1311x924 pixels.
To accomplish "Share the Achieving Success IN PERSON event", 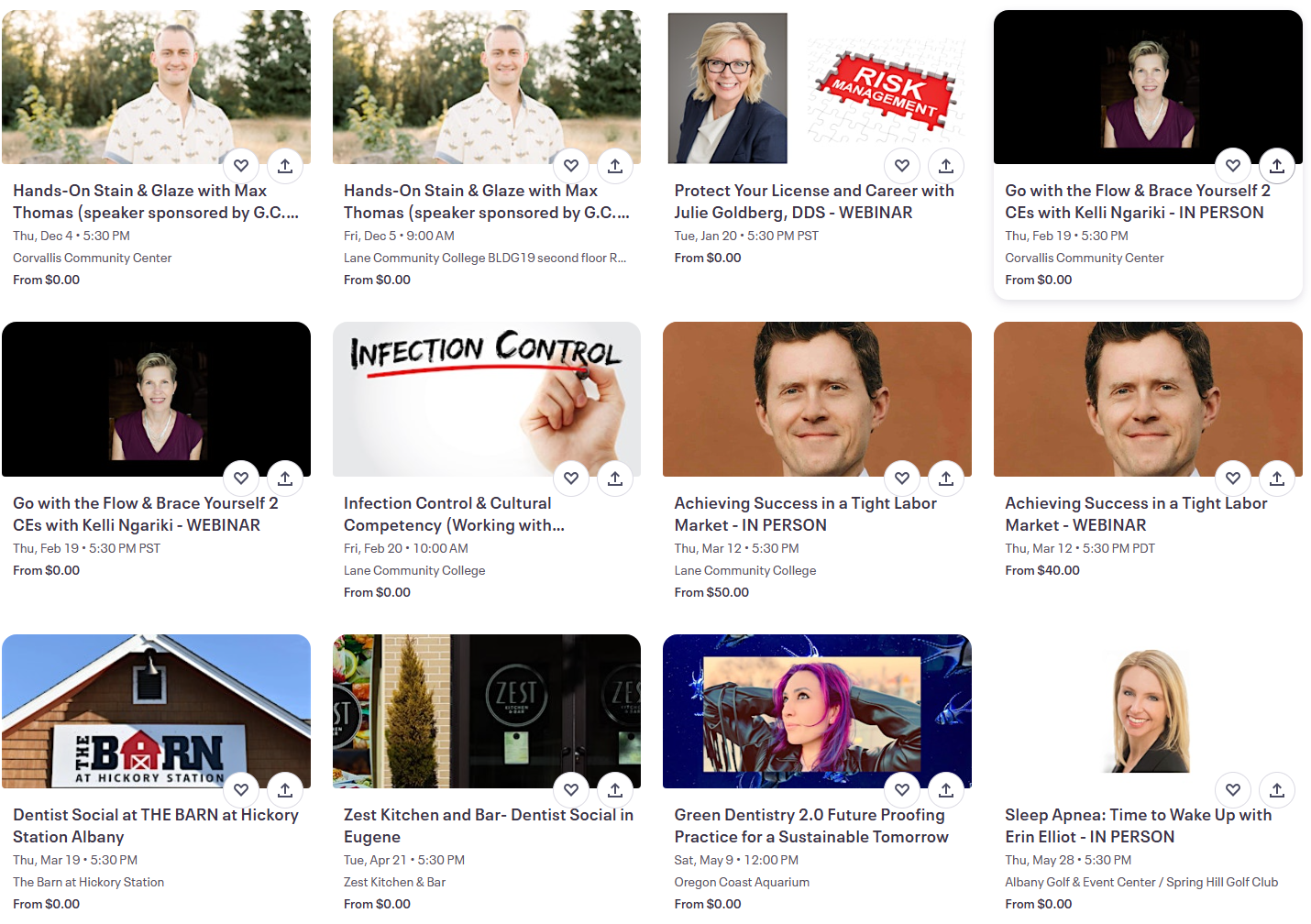I will pyautogui.click(x=946, y=478).
